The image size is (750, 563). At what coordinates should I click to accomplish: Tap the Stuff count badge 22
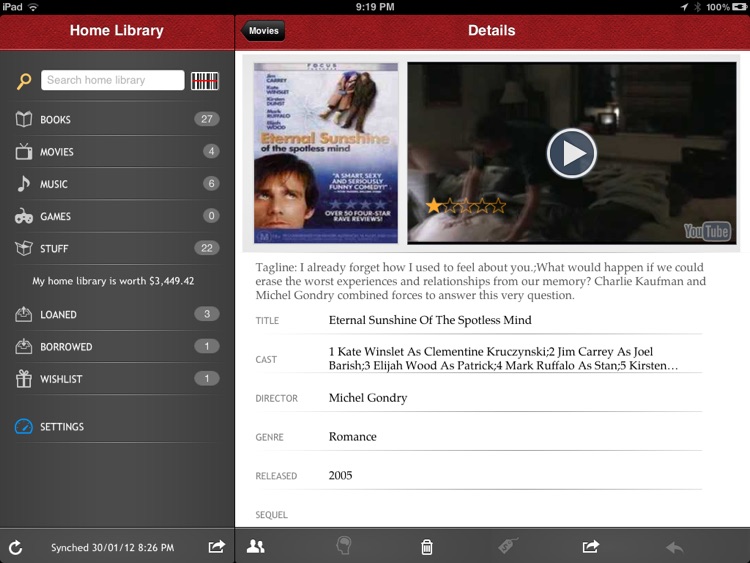tap(207, 248)
